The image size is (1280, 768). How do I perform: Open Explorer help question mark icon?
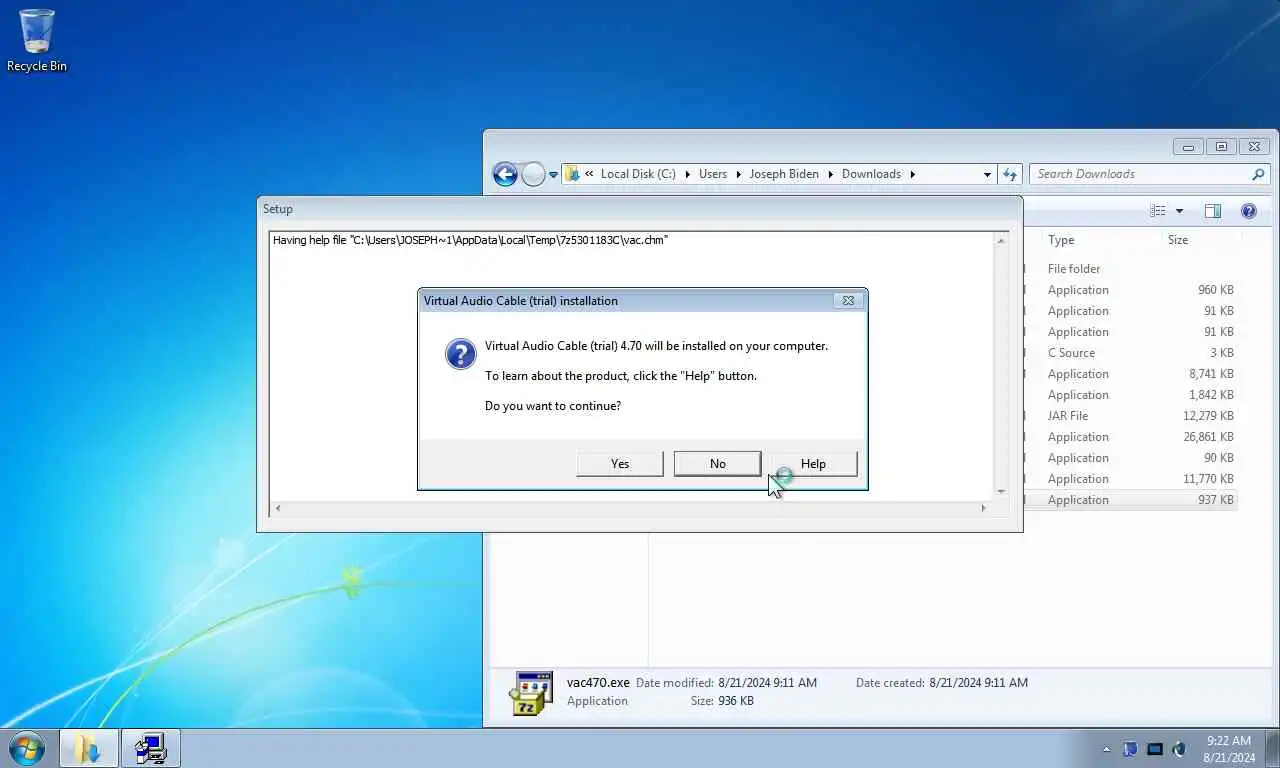coord(1249,211)
